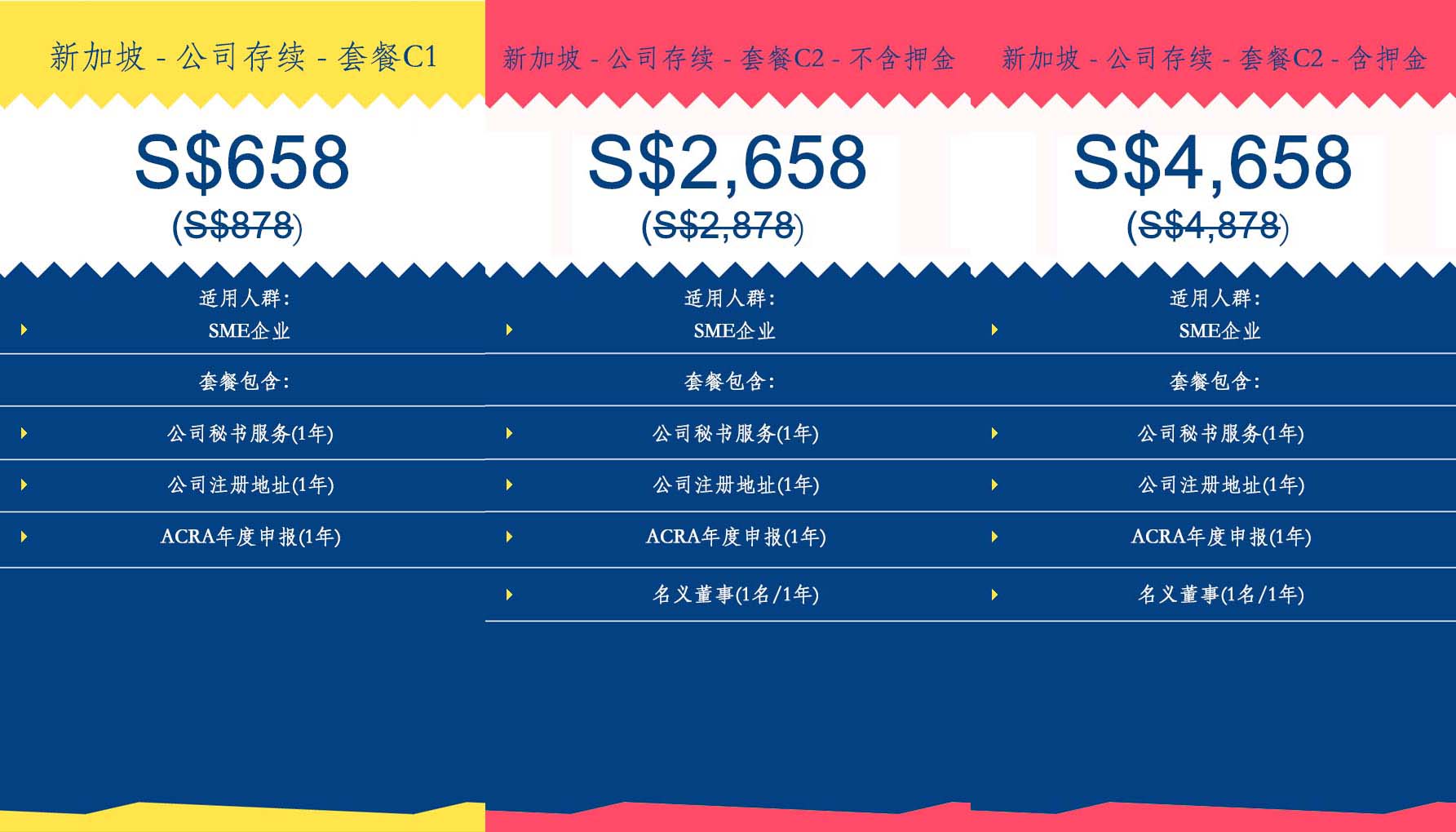Screen dimensions: 1456x832
Task: Select the 套餐C2 - 含押金 header
Action: click(1214, 59)
